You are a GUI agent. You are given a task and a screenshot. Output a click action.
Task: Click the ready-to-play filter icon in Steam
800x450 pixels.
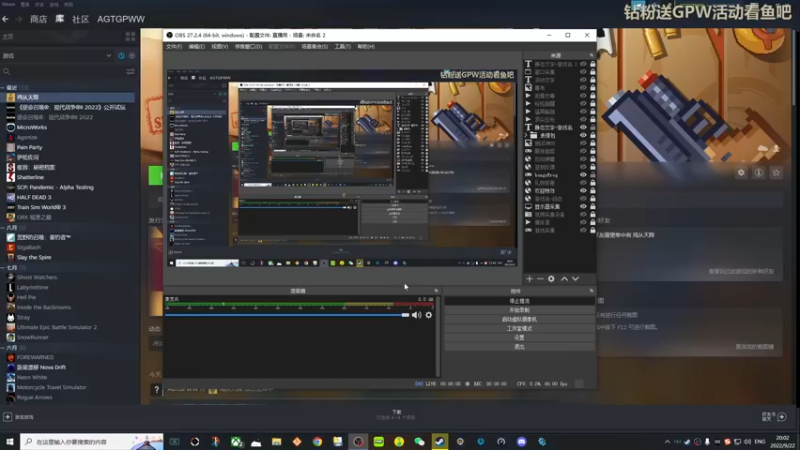132,56
